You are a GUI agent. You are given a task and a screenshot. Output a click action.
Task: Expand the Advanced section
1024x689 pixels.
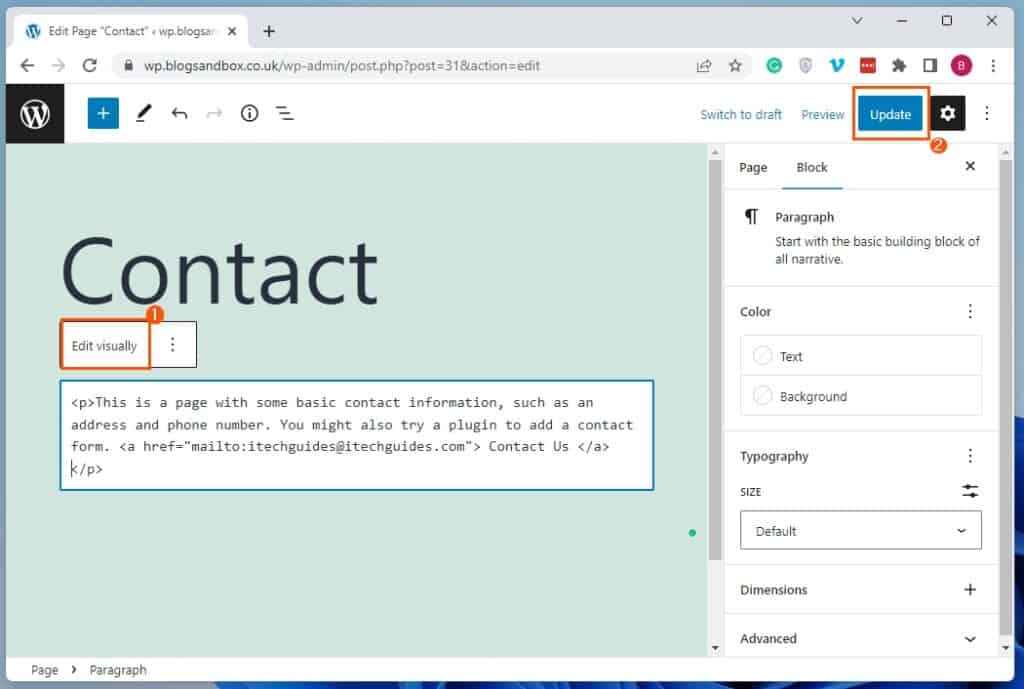tap(861, 638)
